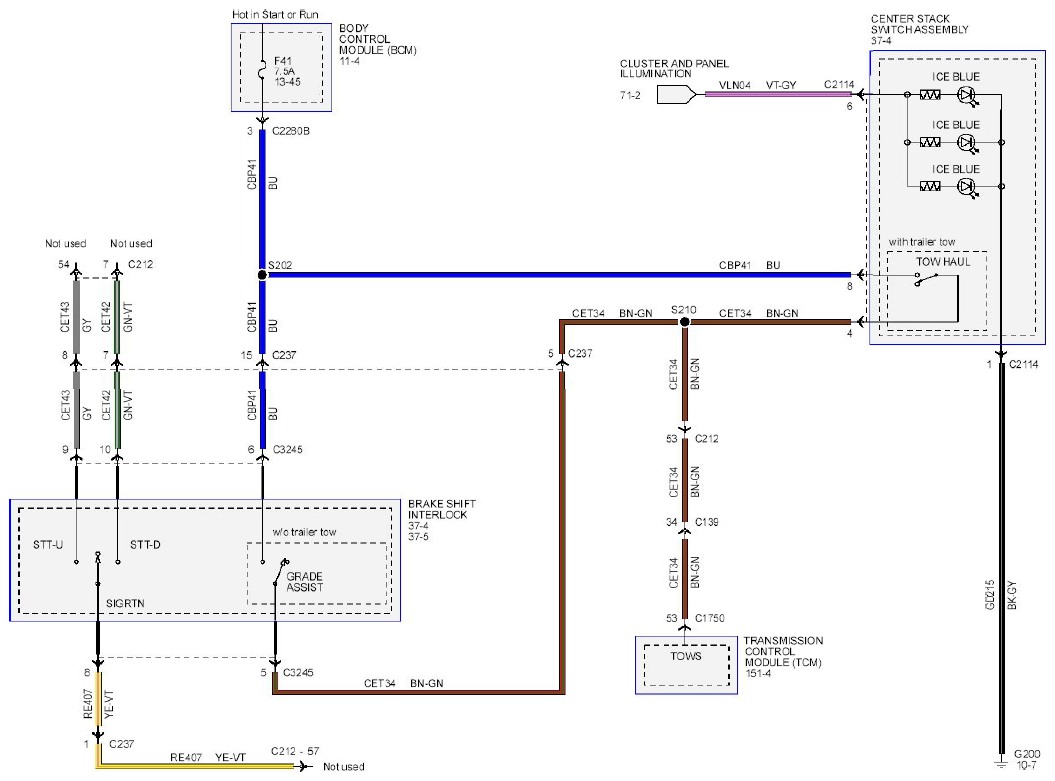Click the F41 7.5A fuse symbol

(x=262, y=70)
